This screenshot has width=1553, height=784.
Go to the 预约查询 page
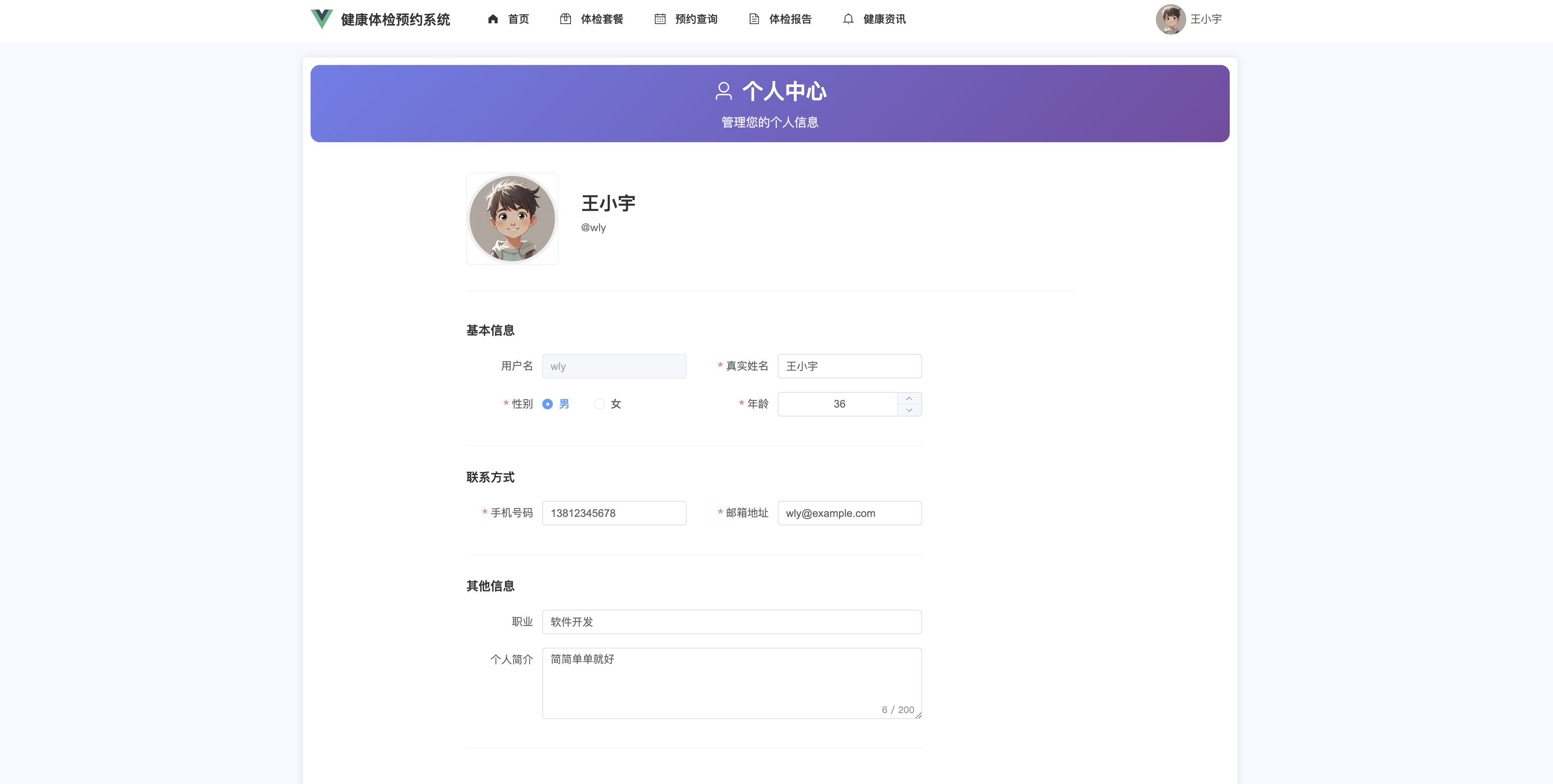(x=696, y=19)
